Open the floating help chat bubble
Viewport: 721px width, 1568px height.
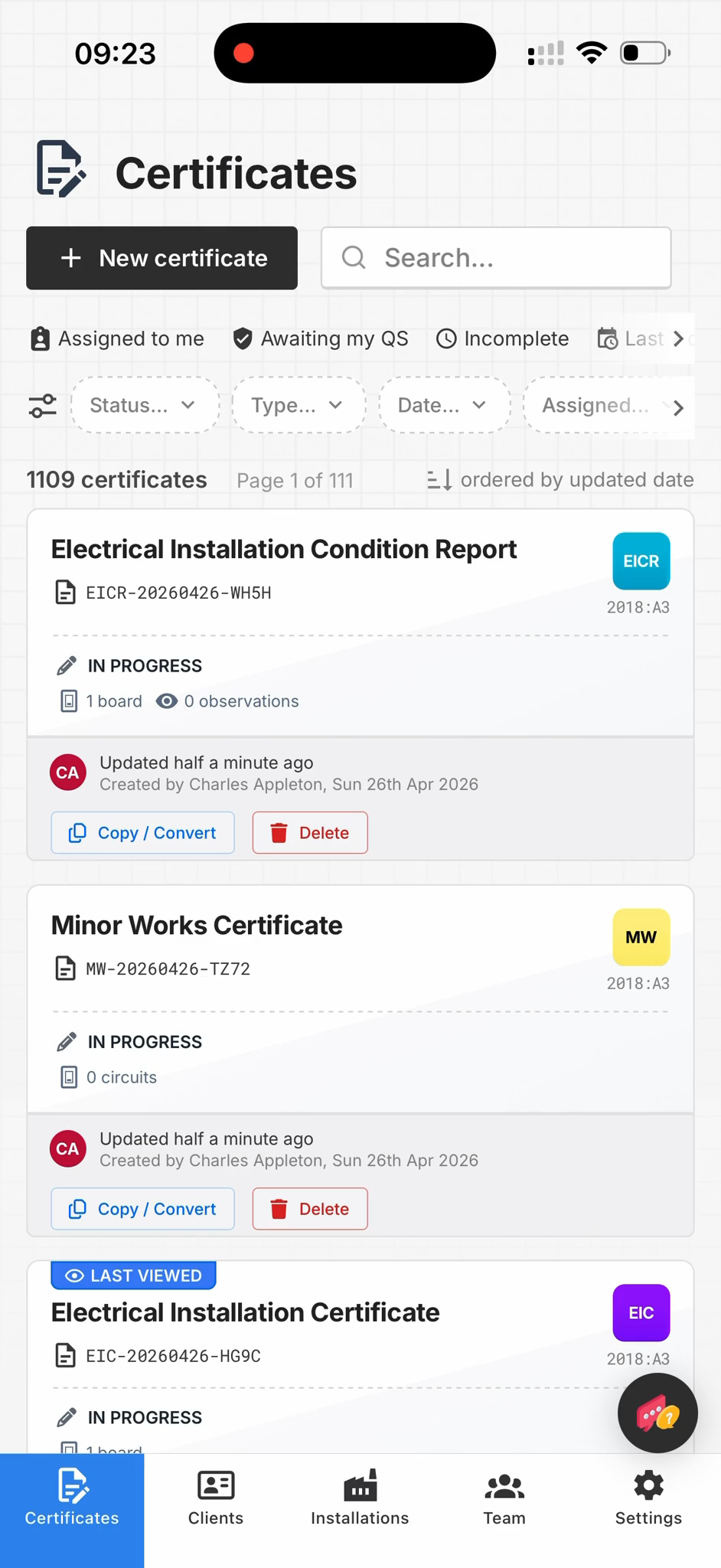point(657,1413)
